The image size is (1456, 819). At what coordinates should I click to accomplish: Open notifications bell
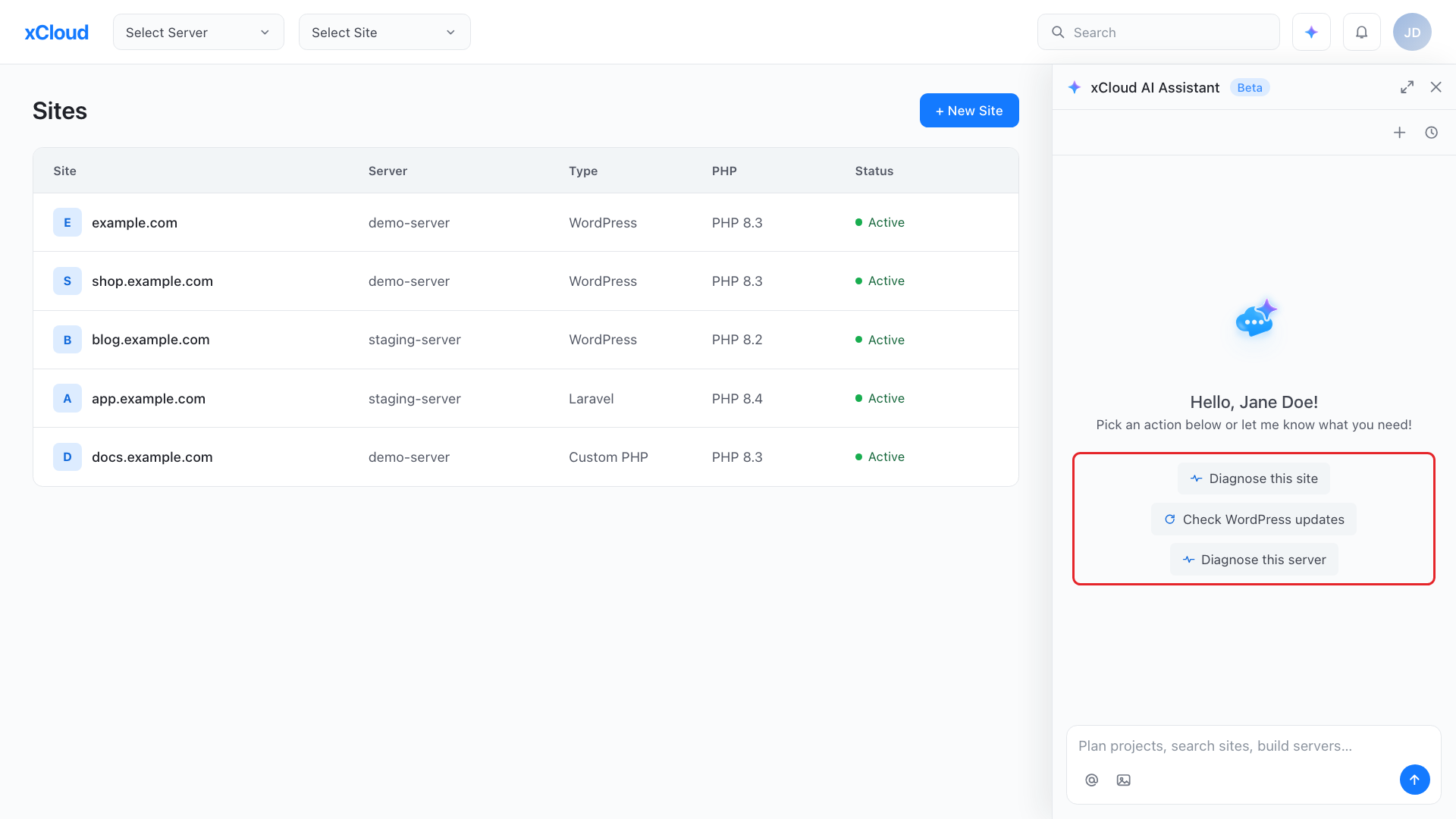(x=1362, y=32)
